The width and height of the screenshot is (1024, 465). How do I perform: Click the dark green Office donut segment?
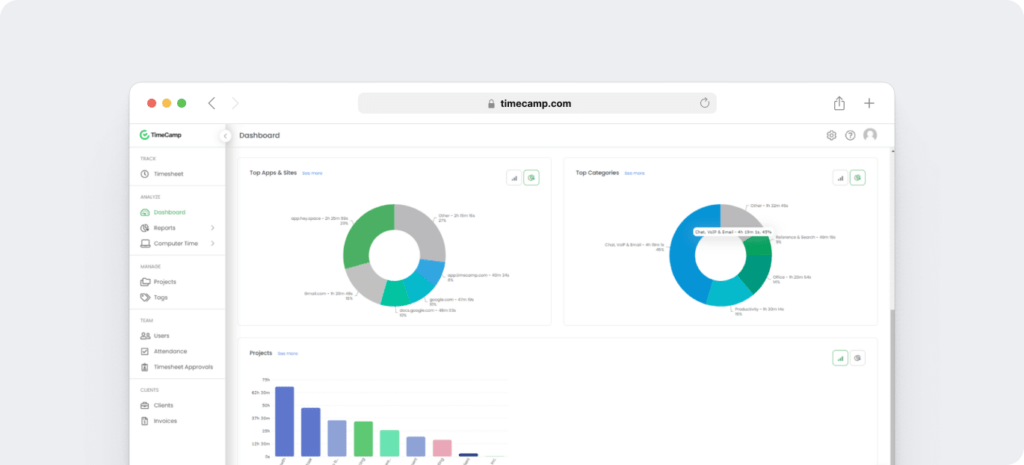759,273
